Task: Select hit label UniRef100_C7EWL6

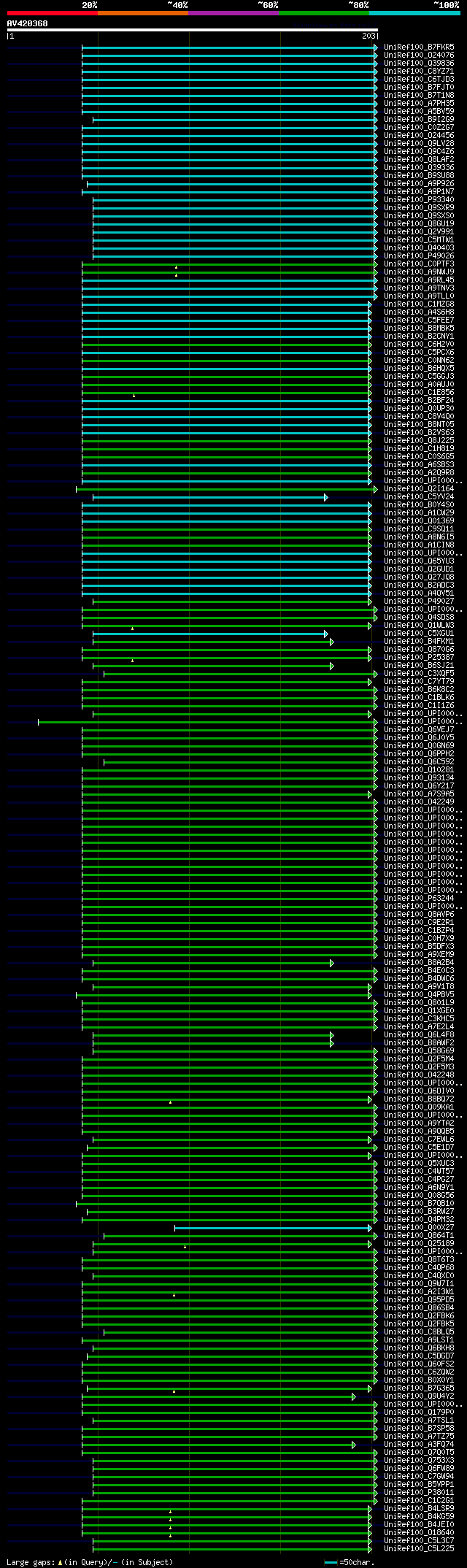Action: (419, 1140)
